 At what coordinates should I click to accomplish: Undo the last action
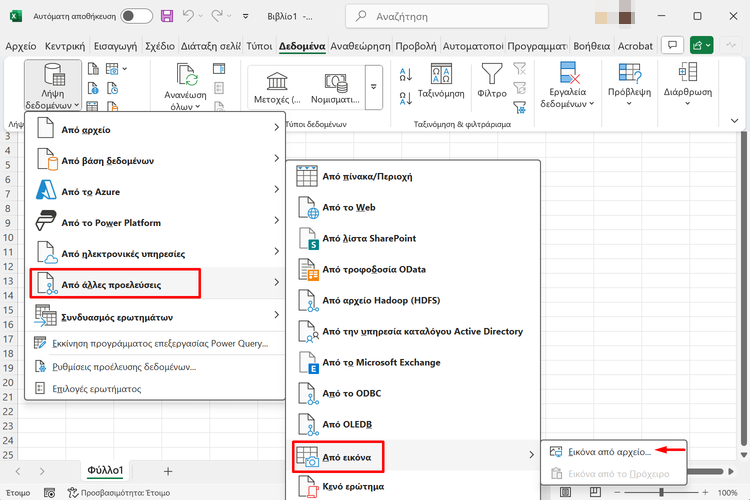point(188,16)
